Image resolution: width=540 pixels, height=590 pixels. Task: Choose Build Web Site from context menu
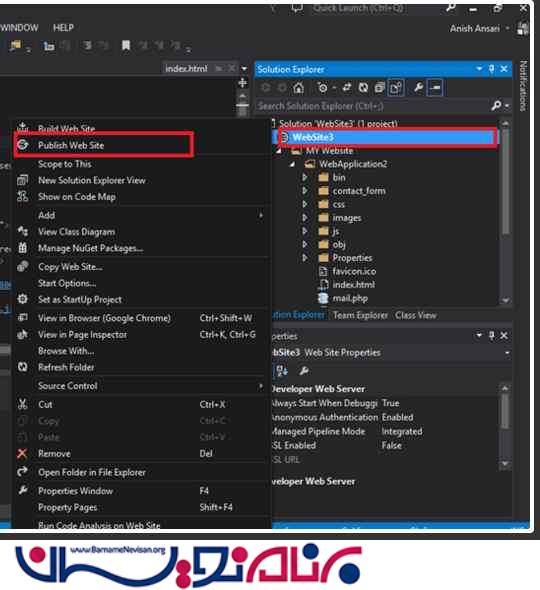point(66,128)
